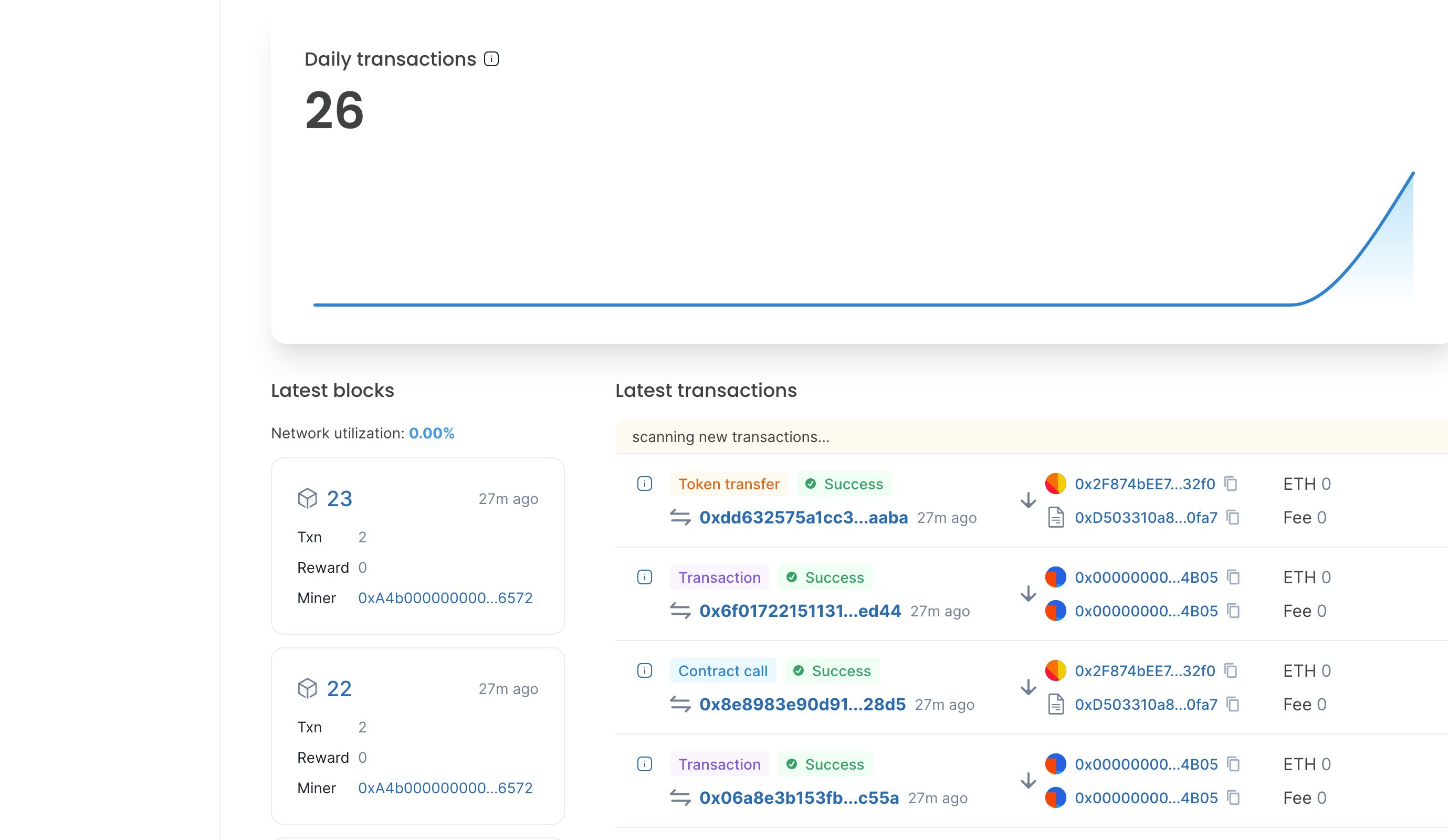The image size is (1448, 840).
Task: Click the swap arrows icon beside 0xdd632575a1cc3...aaba
Action: click(680, 518)
